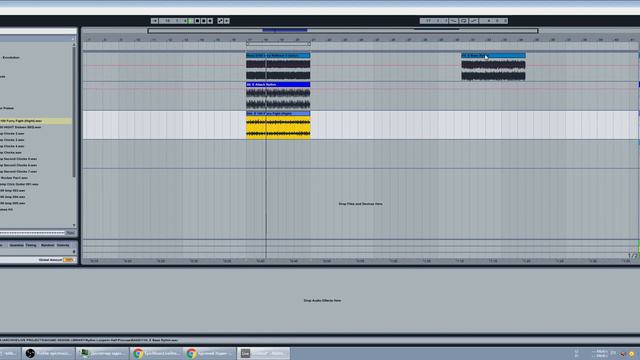640x360 pixels.
Task: Select Amp 005.wav in the browser
Action: [12, 203]
